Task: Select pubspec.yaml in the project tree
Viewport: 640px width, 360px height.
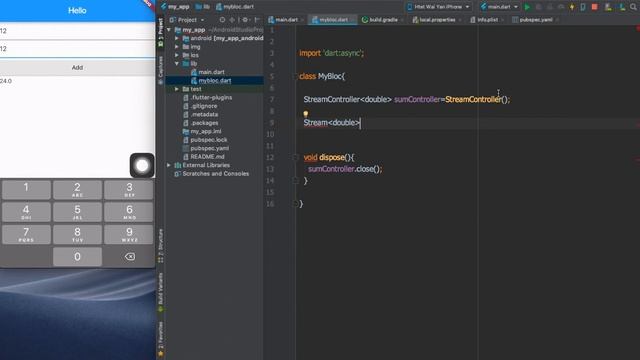Action: [209, 149]
